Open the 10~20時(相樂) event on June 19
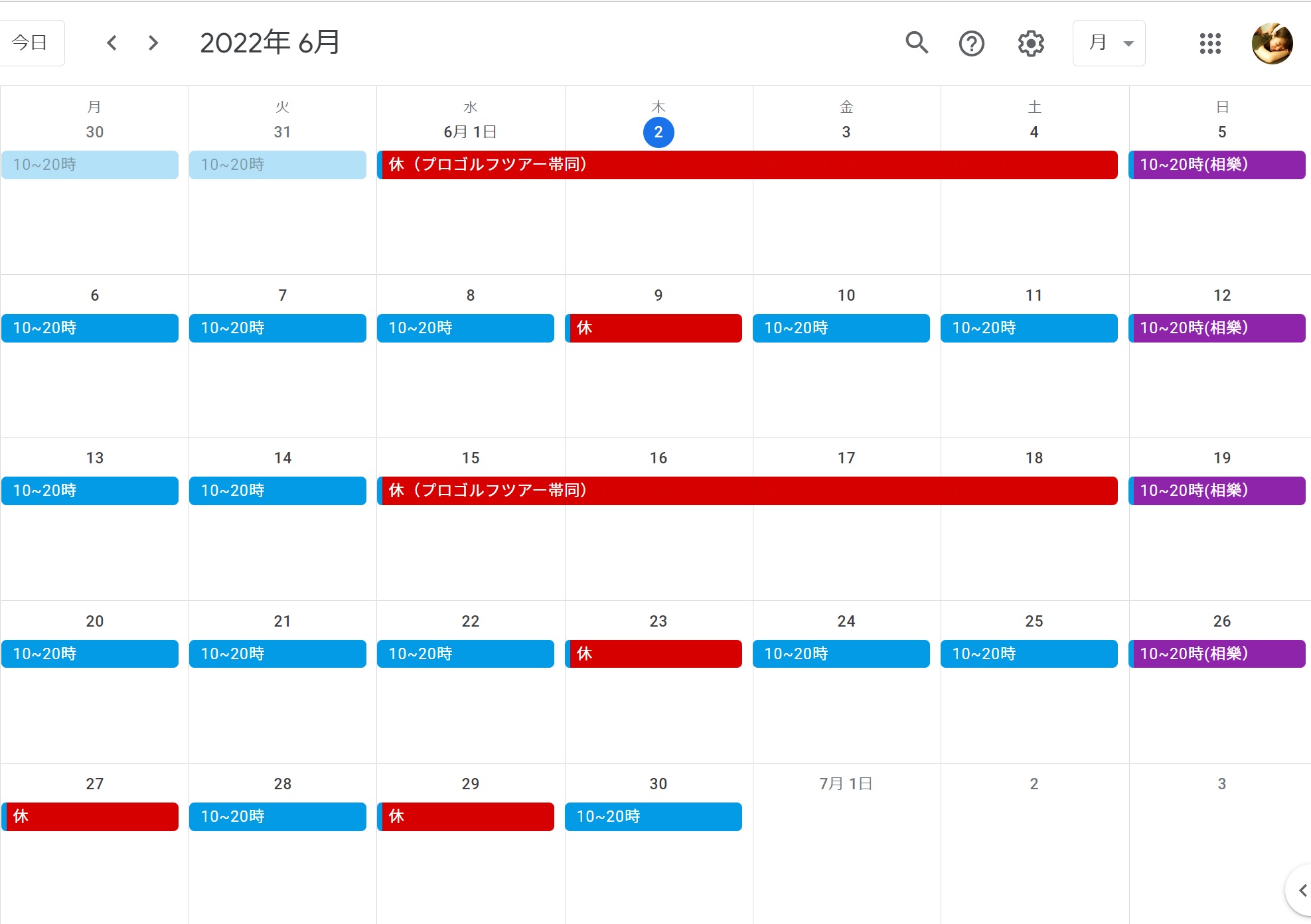This screenshot has width=1311, height=924. click(1217, 491)
